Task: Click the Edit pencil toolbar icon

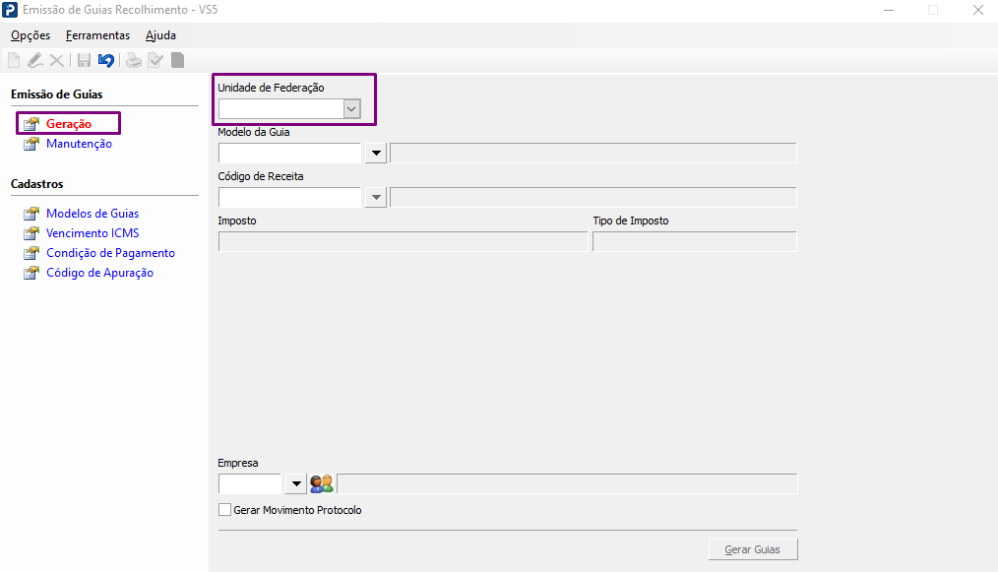Action: (35, 60)
